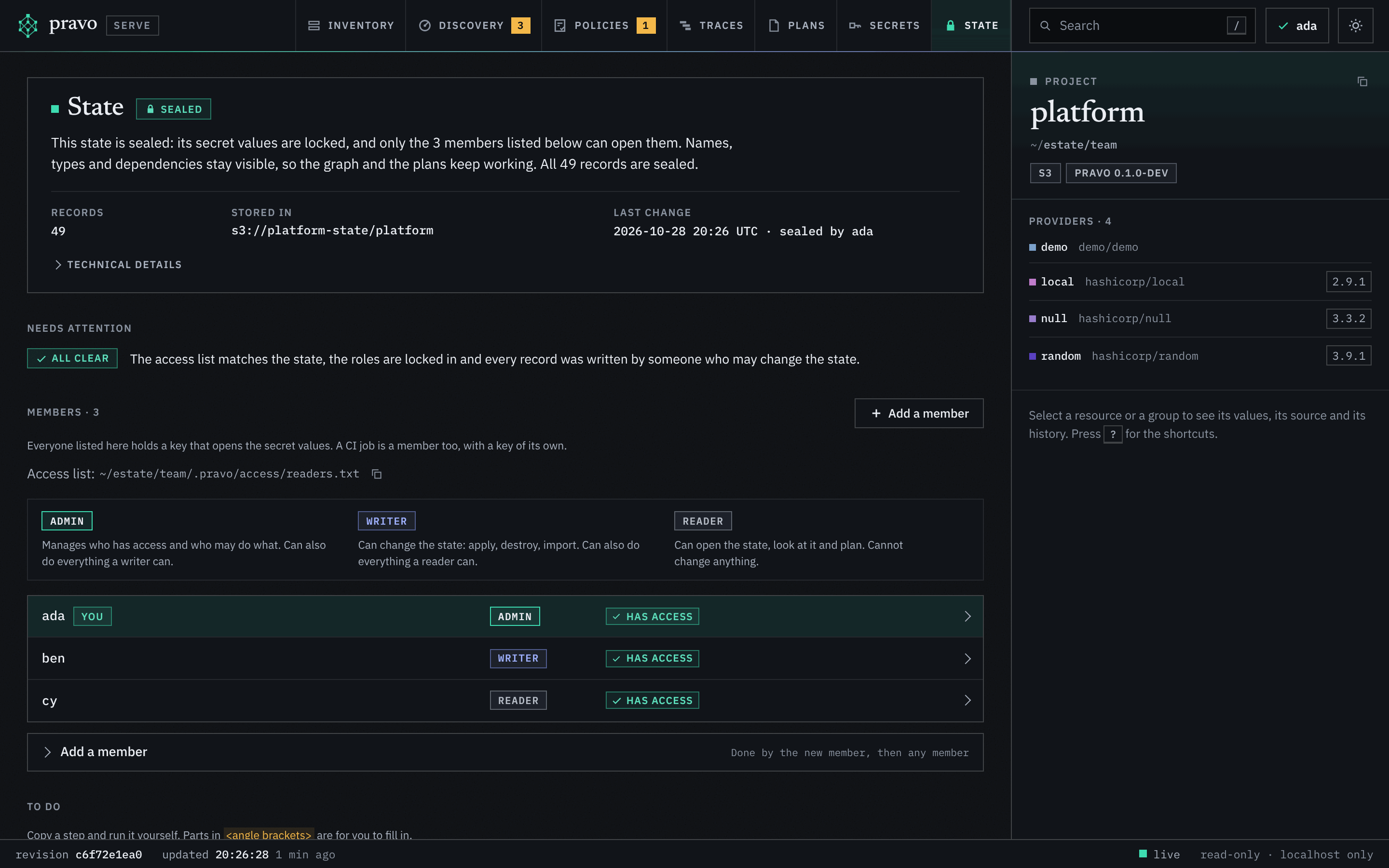Image resolution: width=1389 pixels, height=868 pixels.
Task: Copy the access list file path
Action: click(377, 474)
